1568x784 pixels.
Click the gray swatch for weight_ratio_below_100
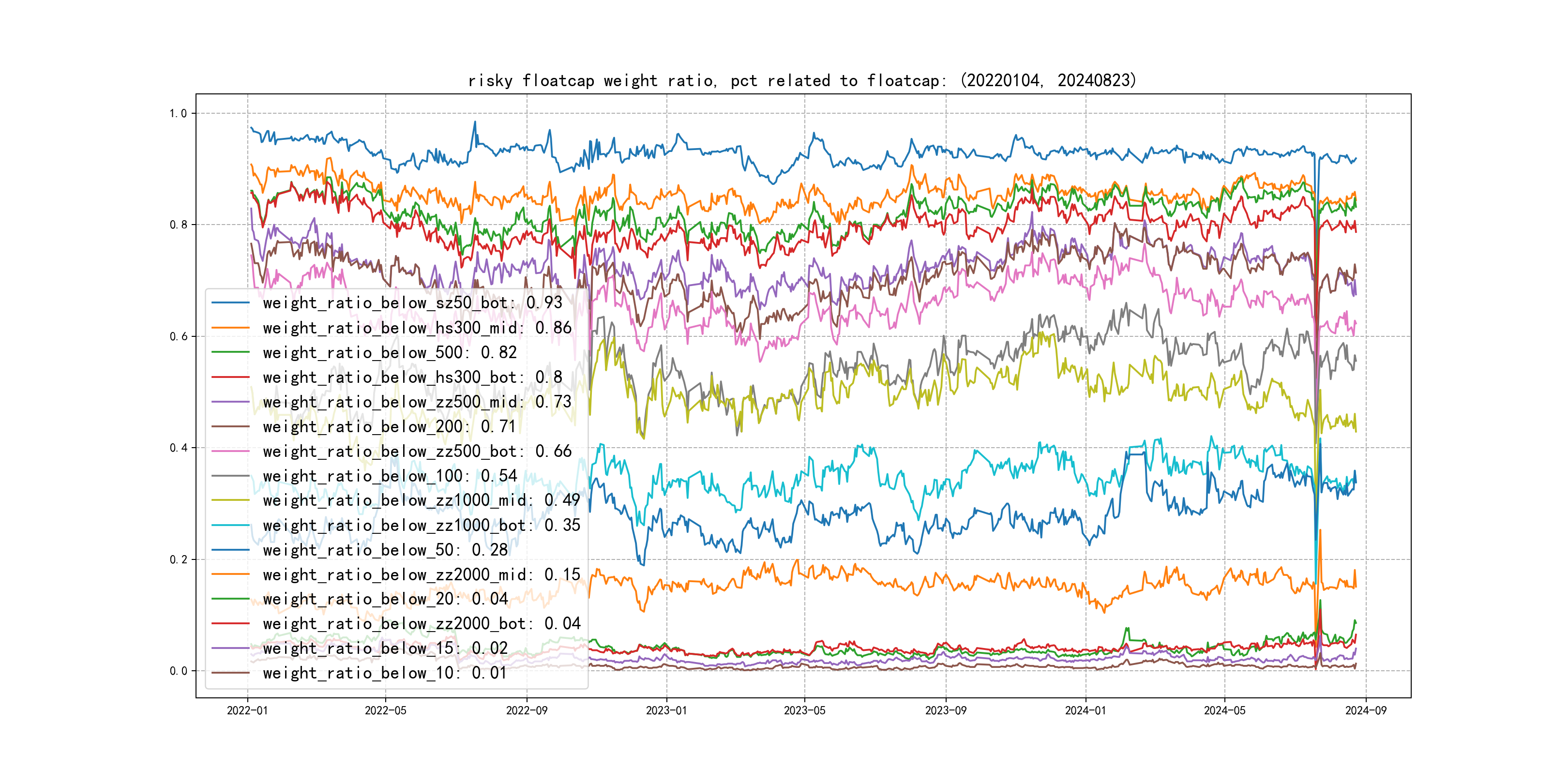(x=230, y=476)
